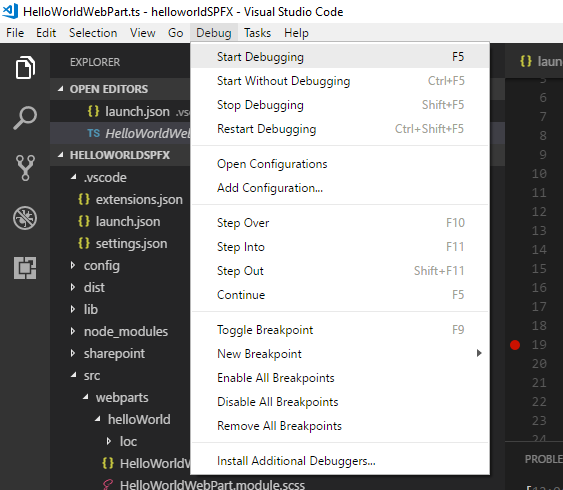The image size is (563, 490).
Task: Choose Open Configurations
Action: 340,164
